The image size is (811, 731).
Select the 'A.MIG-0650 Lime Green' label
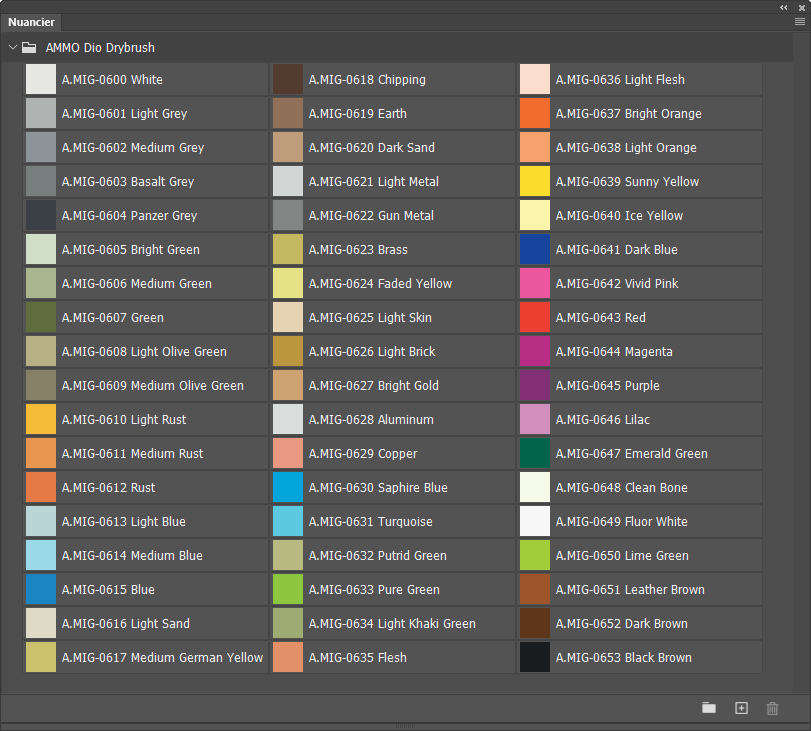[622, 556]
